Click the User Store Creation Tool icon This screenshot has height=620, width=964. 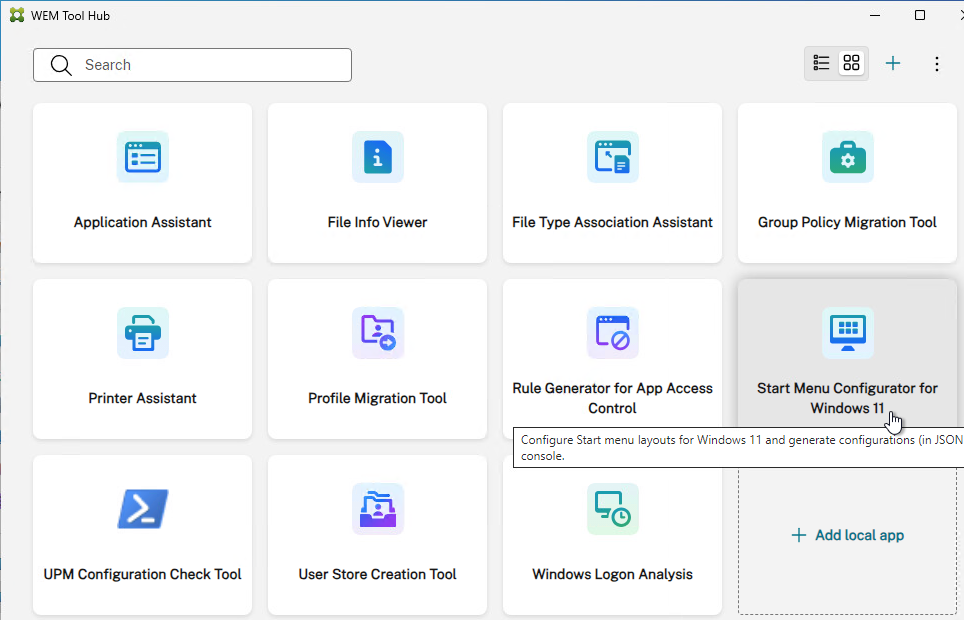coord(377,509)
